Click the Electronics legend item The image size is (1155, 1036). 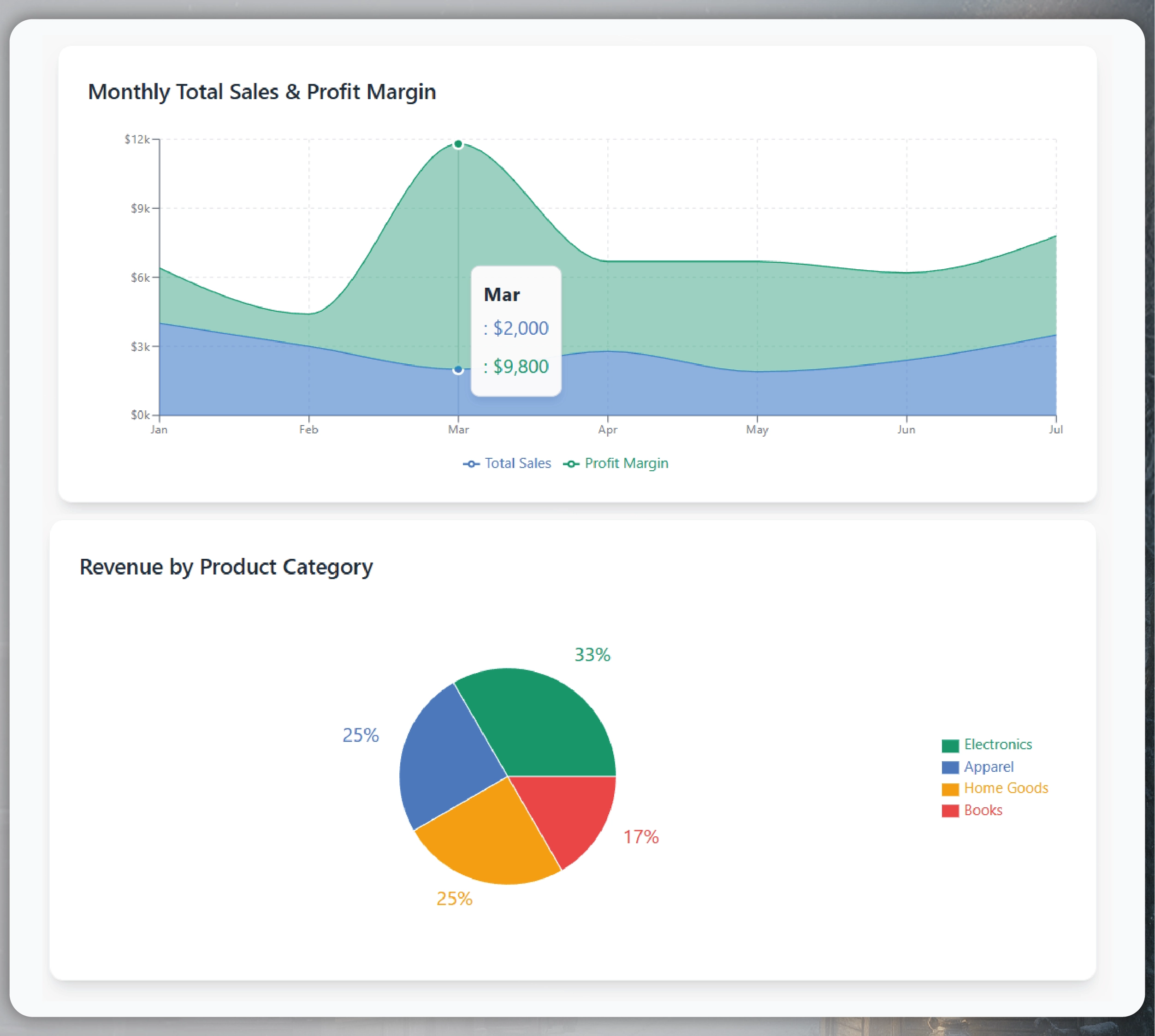[987, 745]
